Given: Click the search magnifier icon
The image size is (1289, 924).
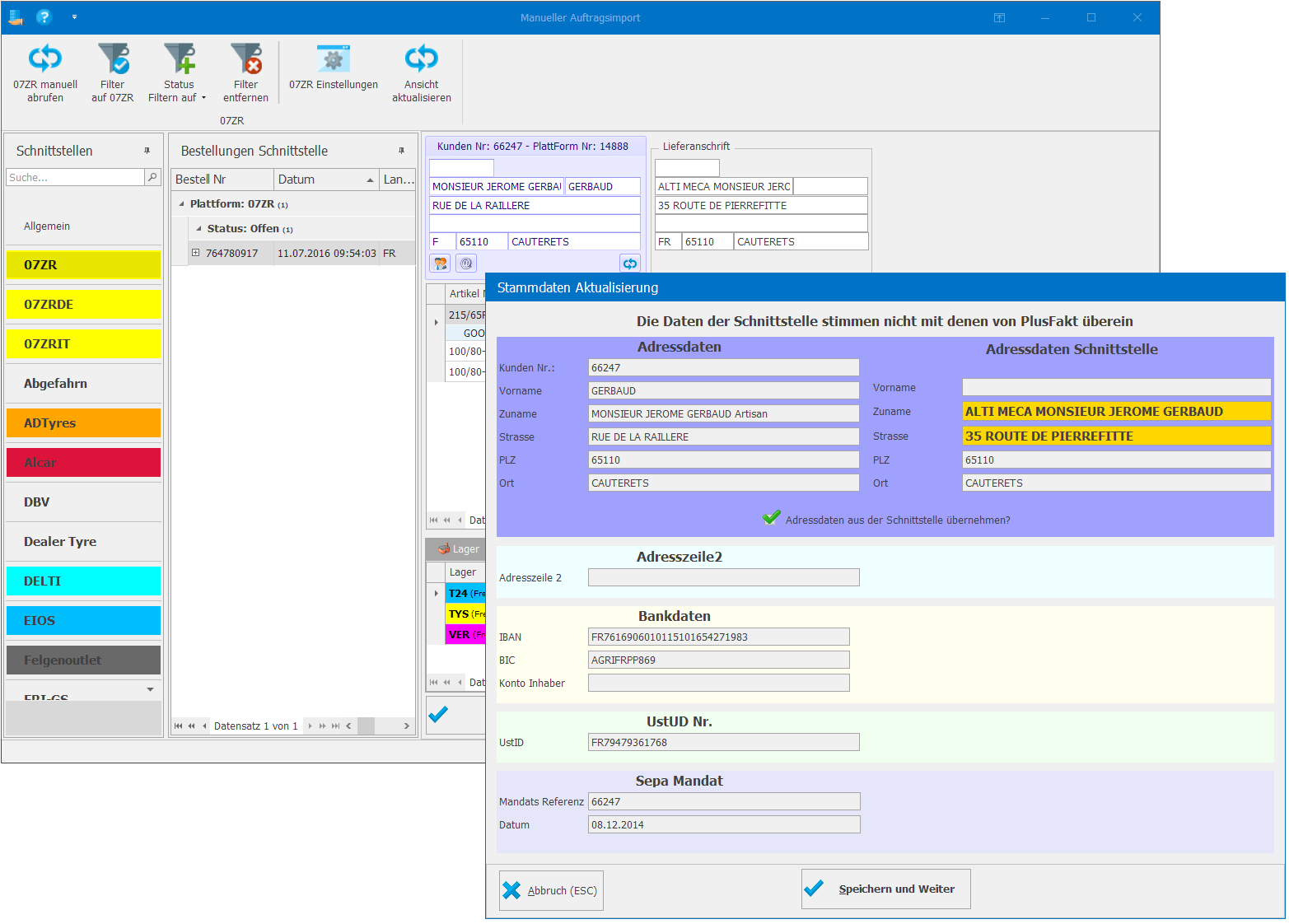Looking at the screenshot, I should [152, 177].
